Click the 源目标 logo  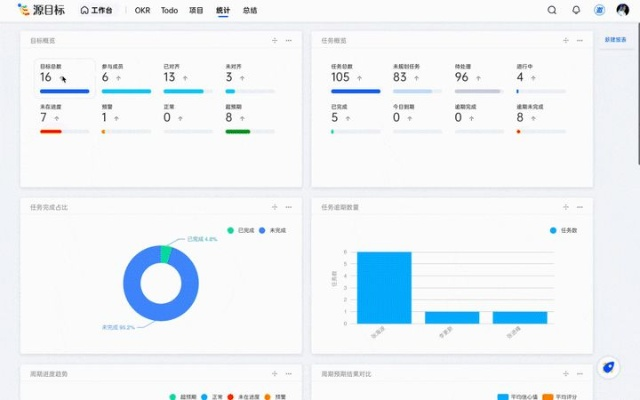41,10
